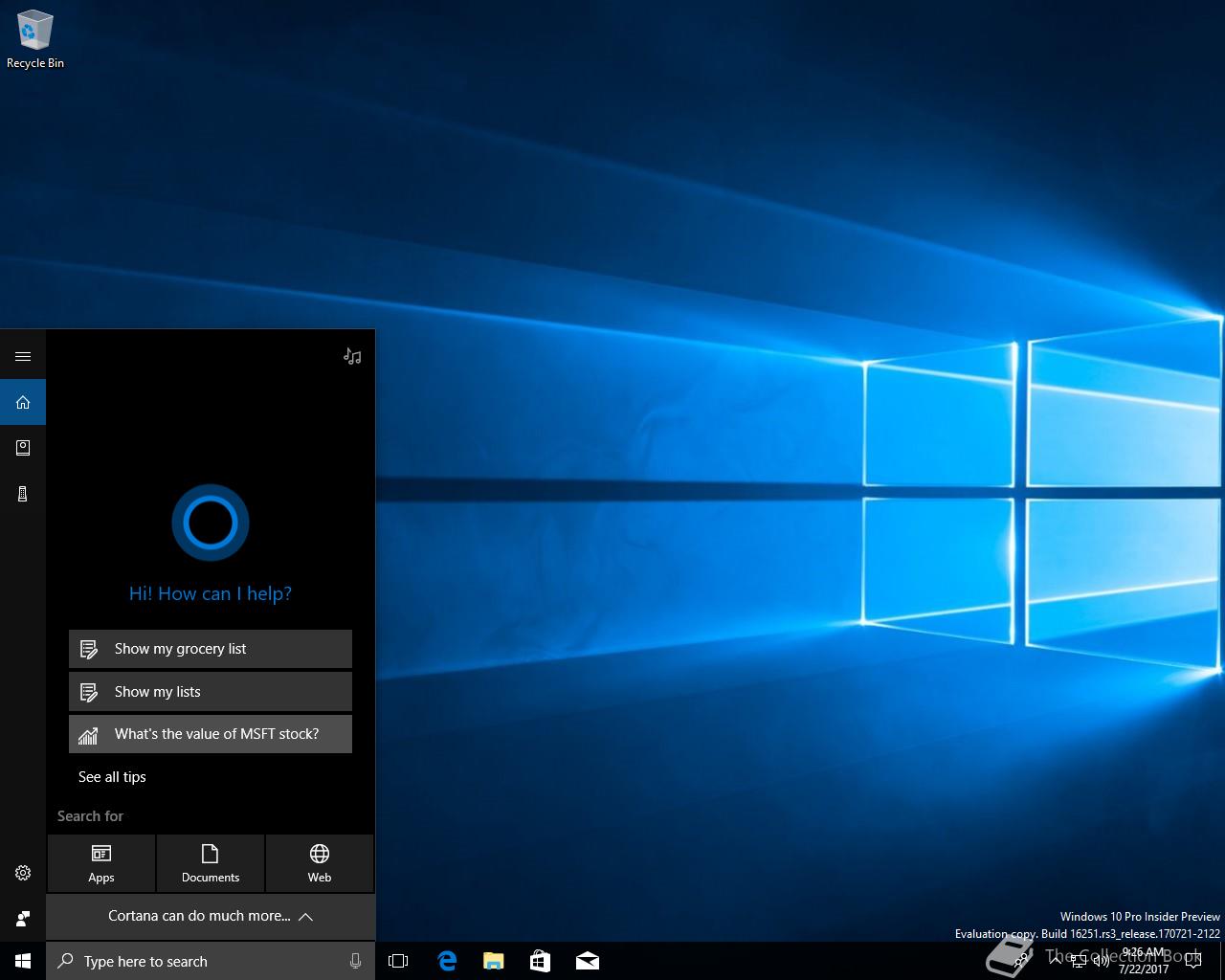Select the Cortana Home icon
The width and height of the screenshot is (1225, 980).
coord(23,402)
